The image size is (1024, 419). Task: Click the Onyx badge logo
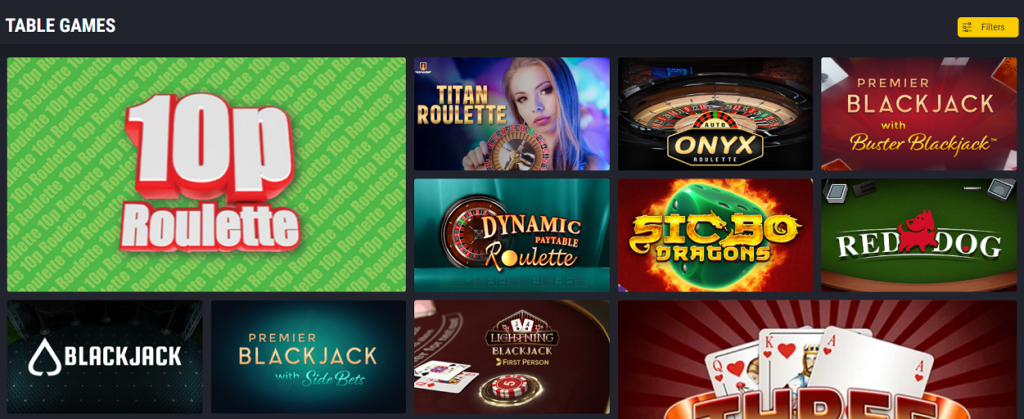coord(715,143)
